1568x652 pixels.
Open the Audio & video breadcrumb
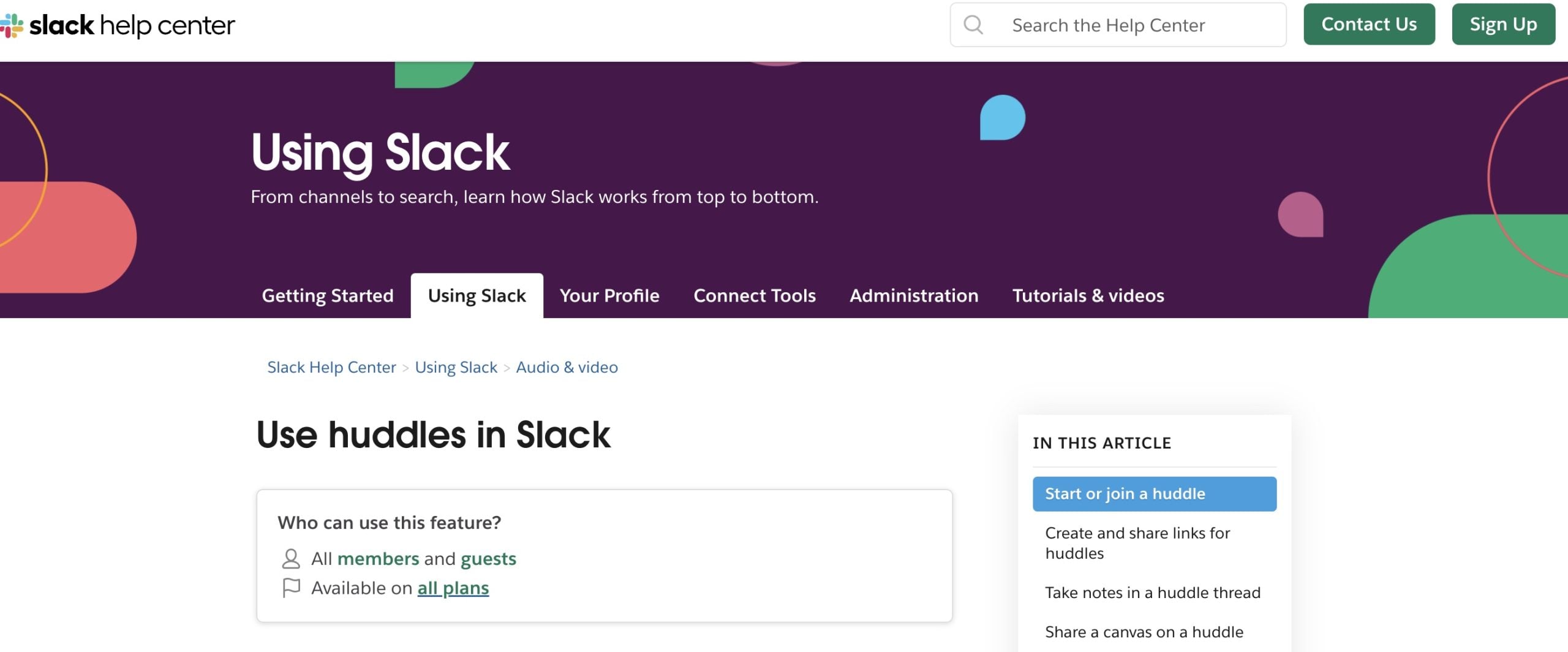pos(567,367)
